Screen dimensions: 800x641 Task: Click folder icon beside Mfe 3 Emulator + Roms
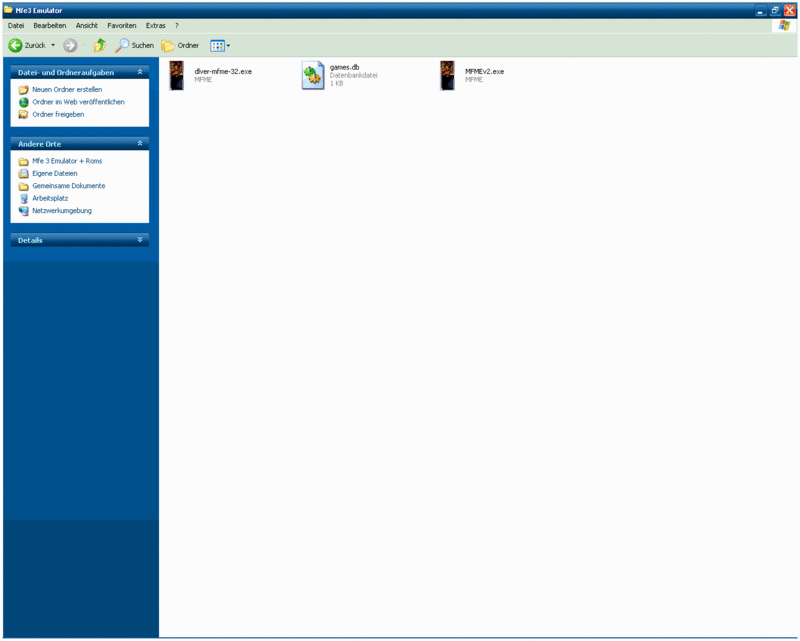click(x=23, y=161)
